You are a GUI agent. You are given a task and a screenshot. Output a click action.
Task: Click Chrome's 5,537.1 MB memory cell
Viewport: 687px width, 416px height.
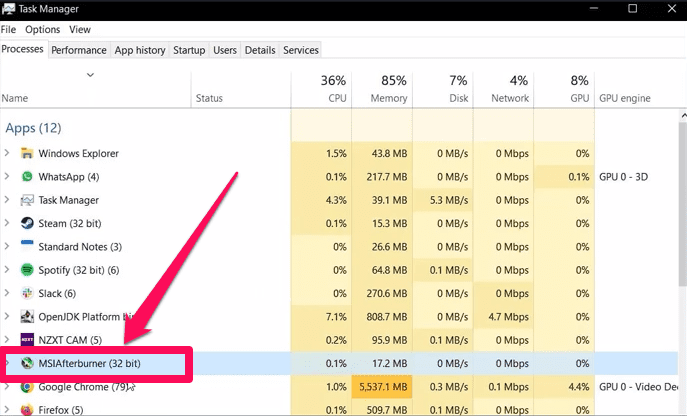[382, 387]
